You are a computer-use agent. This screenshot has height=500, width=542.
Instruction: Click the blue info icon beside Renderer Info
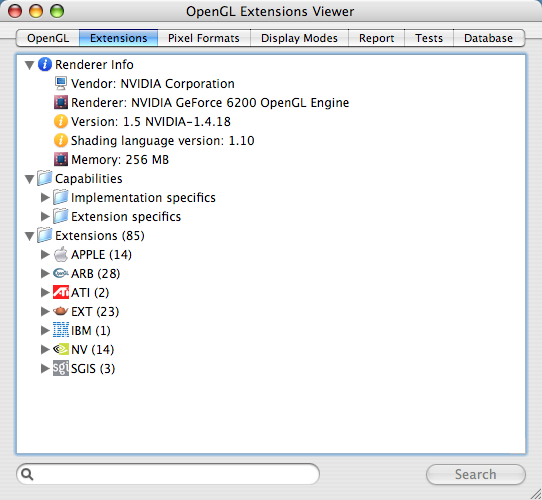click(x=45, y=64)
